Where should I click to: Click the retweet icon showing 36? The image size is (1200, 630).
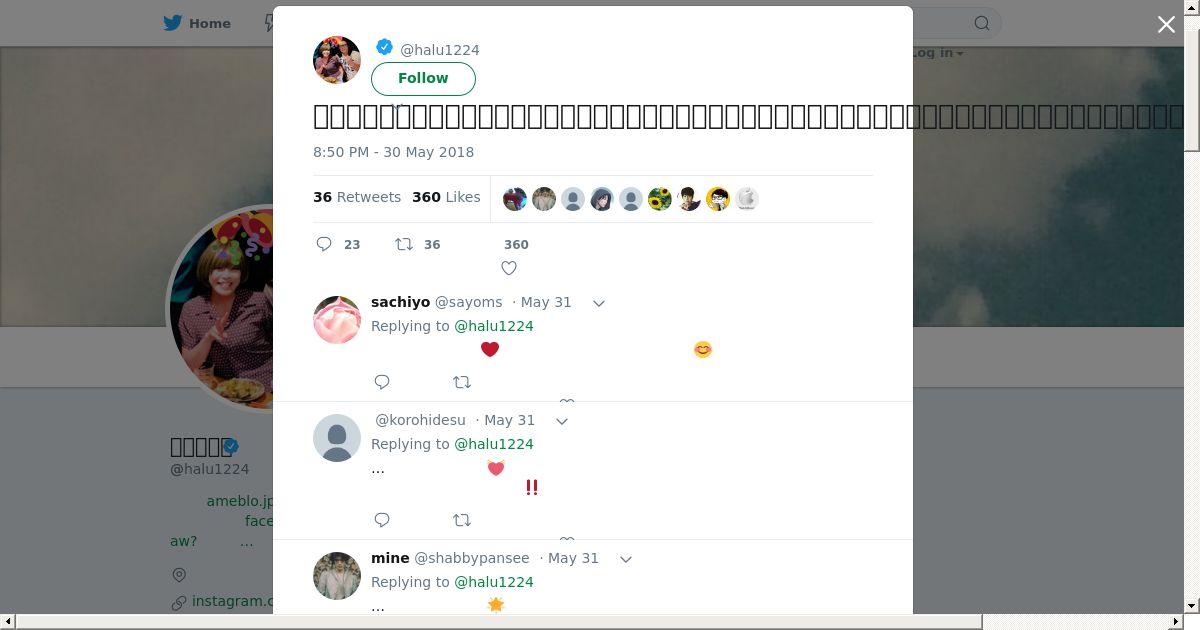404,244
